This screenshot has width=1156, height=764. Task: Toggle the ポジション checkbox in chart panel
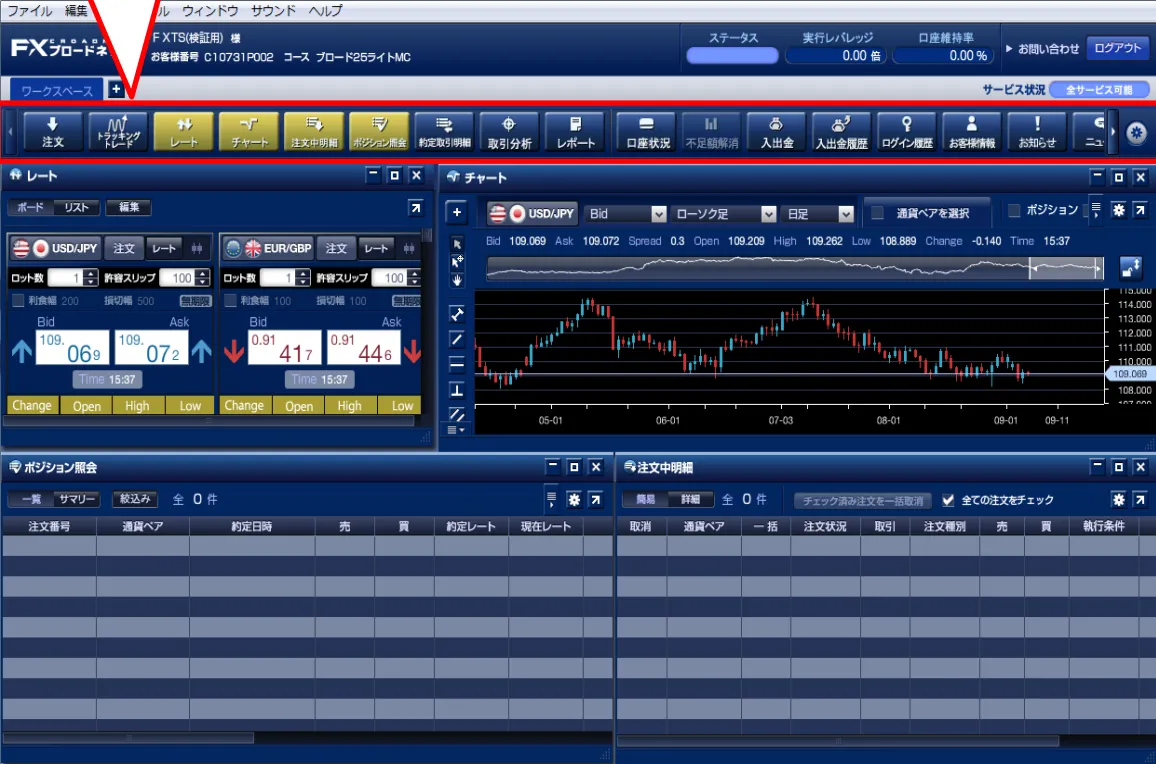tap(1014, 211)
